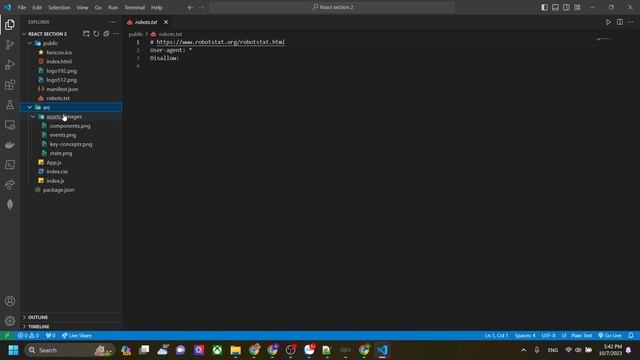Open the Help menu
The image size is (640, 360).
157,7
